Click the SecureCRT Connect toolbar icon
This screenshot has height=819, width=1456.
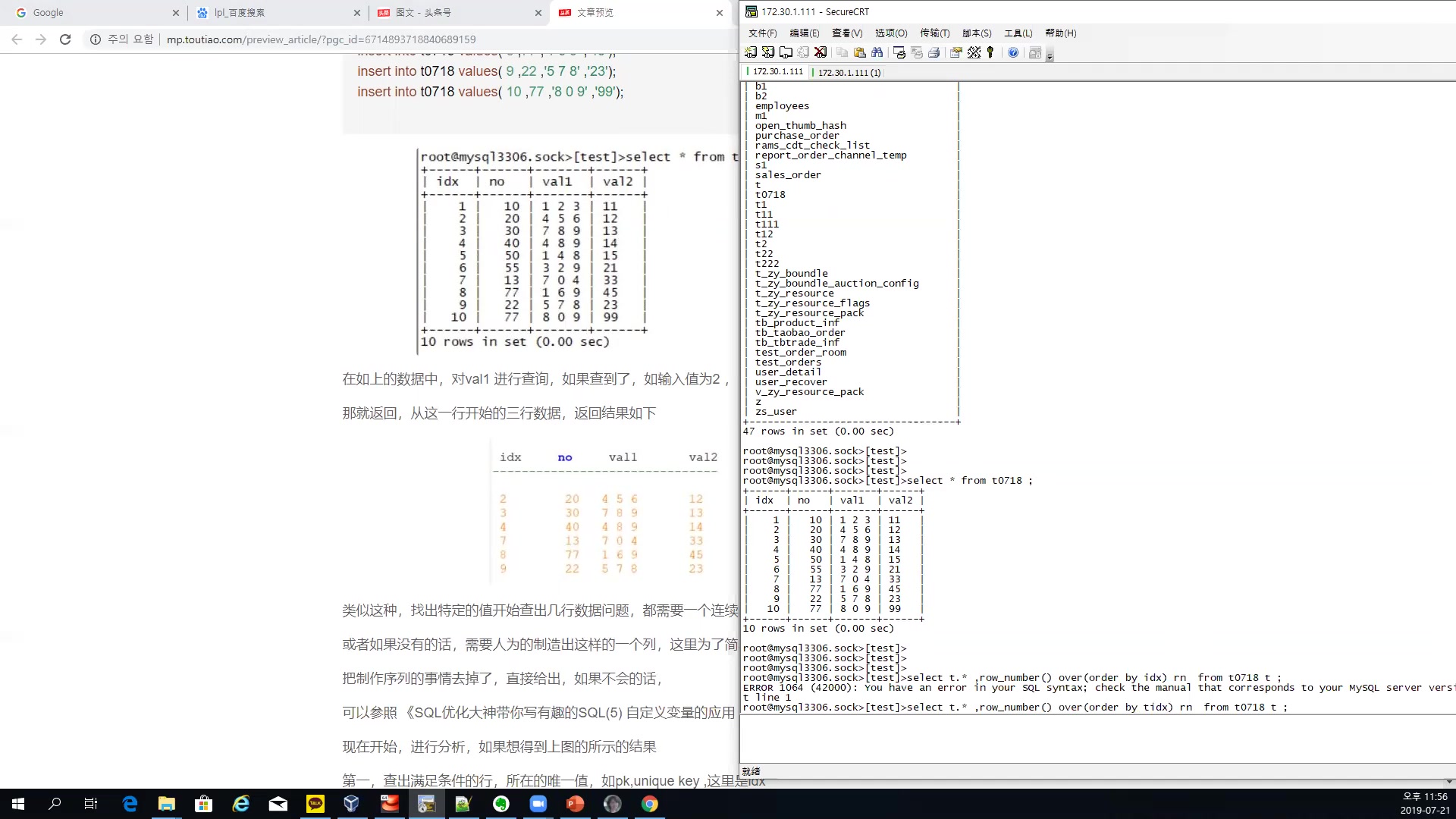pyautogui.click(x=751, y=52)
